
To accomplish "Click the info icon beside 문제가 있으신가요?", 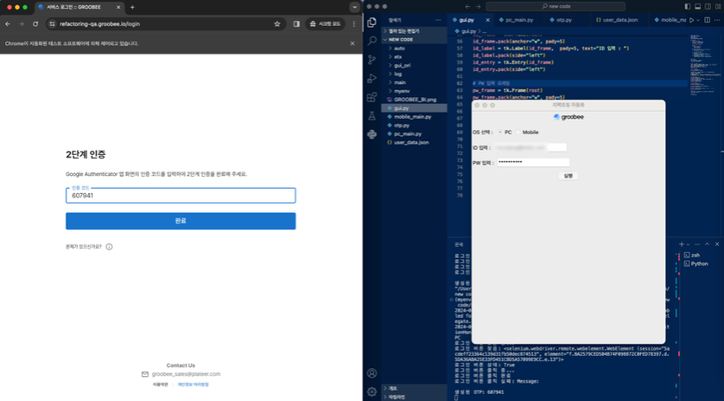I will coord(109,247).
